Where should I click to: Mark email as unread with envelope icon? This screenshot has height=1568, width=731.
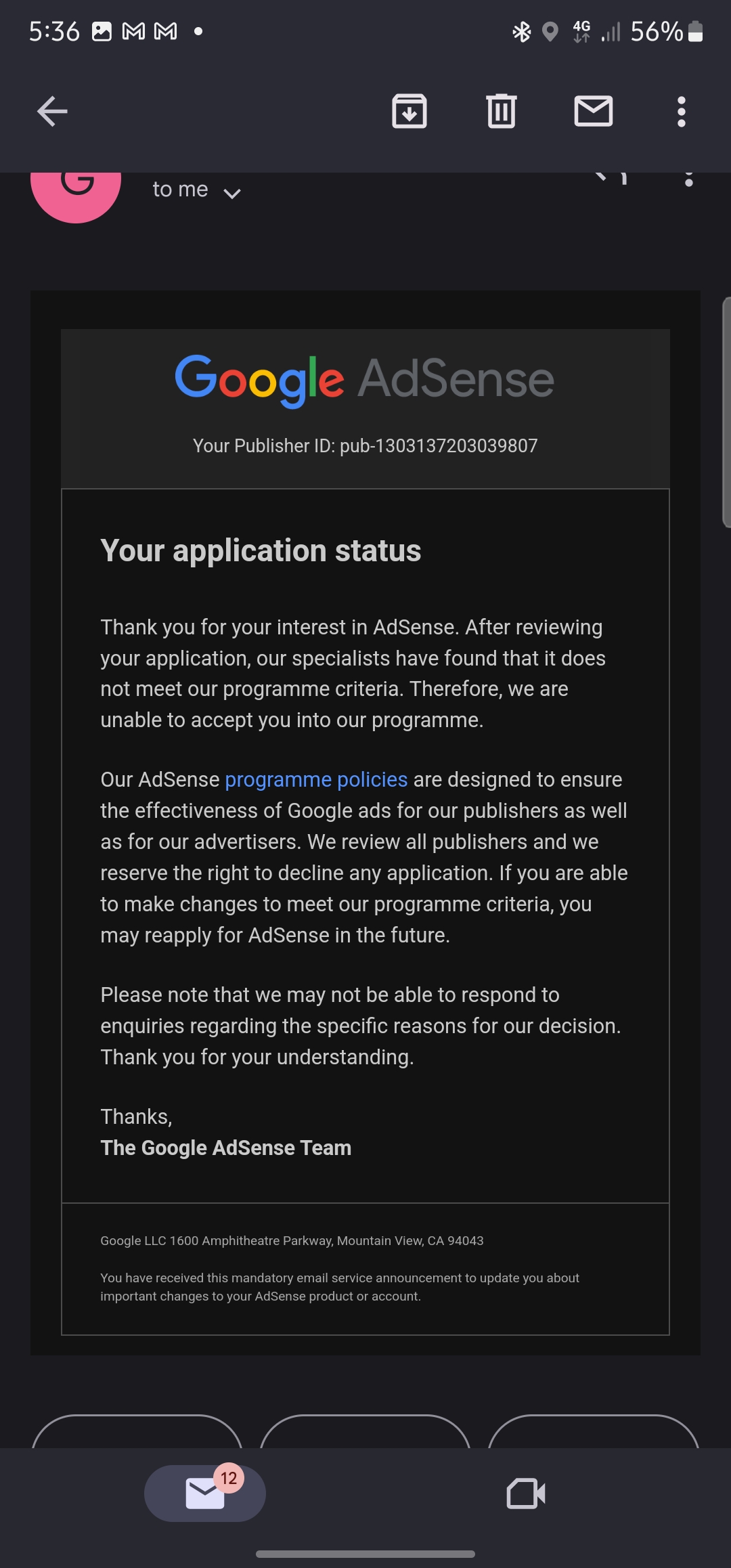click(594, 112)
